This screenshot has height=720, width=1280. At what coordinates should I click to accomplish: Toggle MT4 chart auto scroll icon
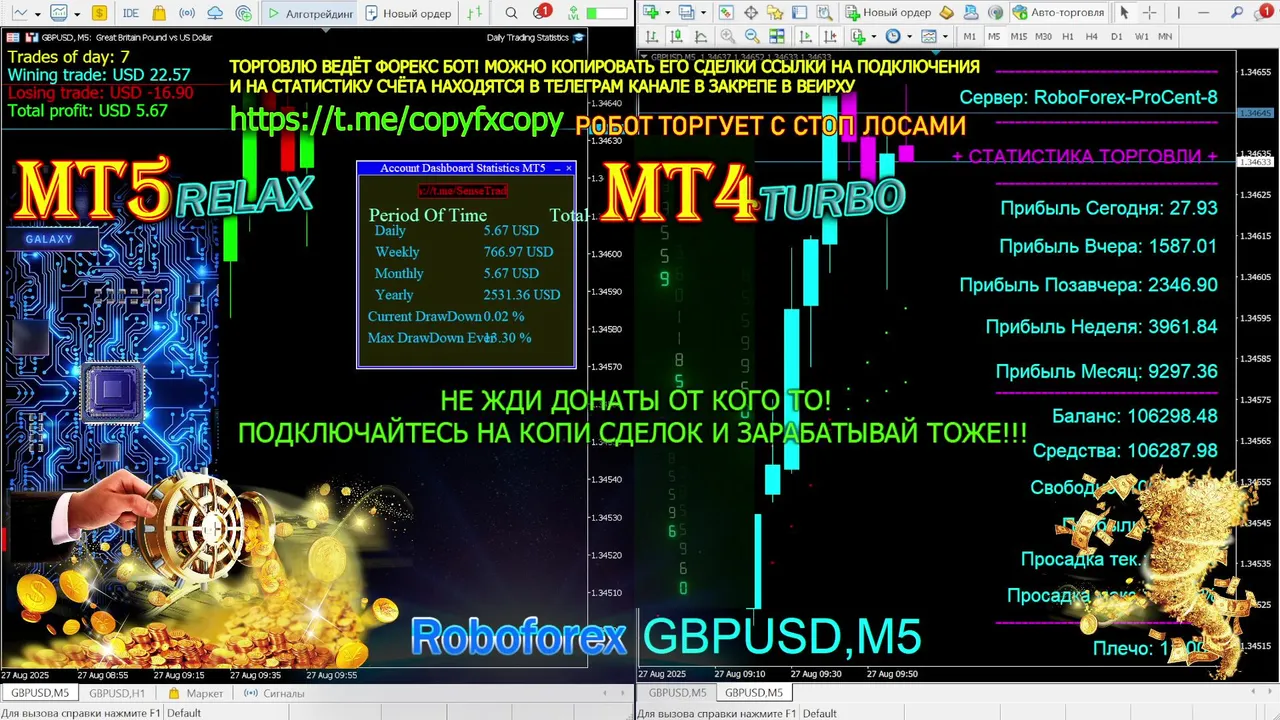pyautogui.click(x=805, y=36)
